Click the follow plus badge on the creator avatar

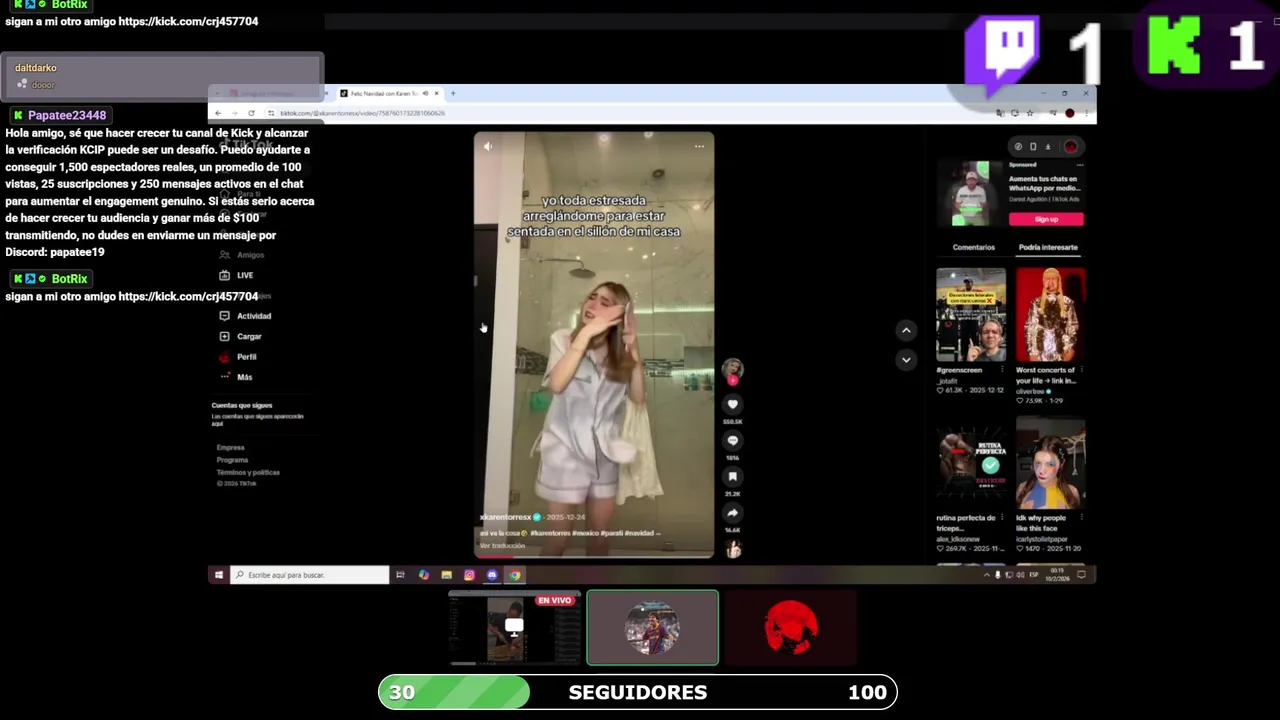[732, 380]
